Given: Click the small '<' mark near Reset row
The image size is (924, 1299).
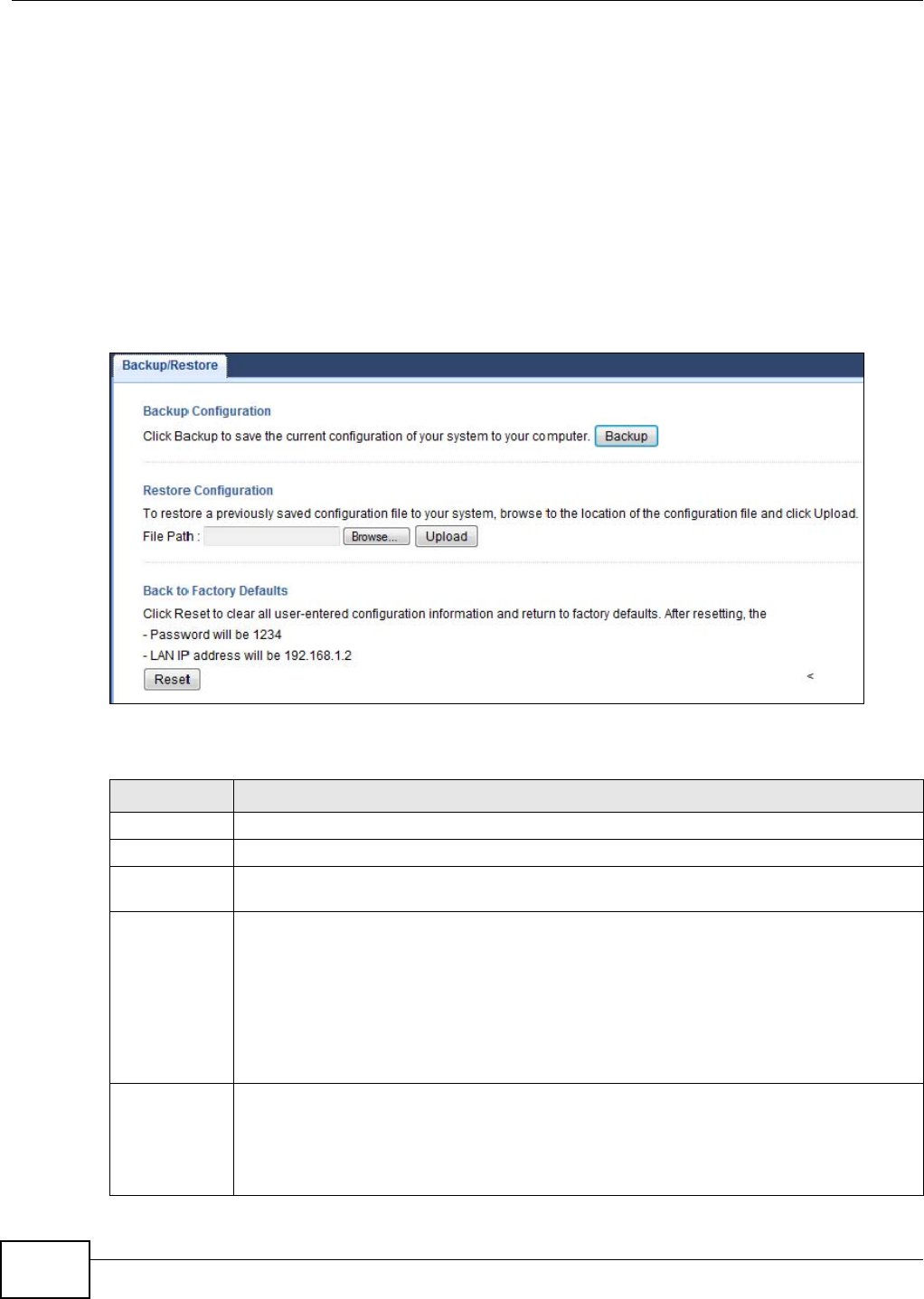Looking at the screenshot, I should (810, 676).
